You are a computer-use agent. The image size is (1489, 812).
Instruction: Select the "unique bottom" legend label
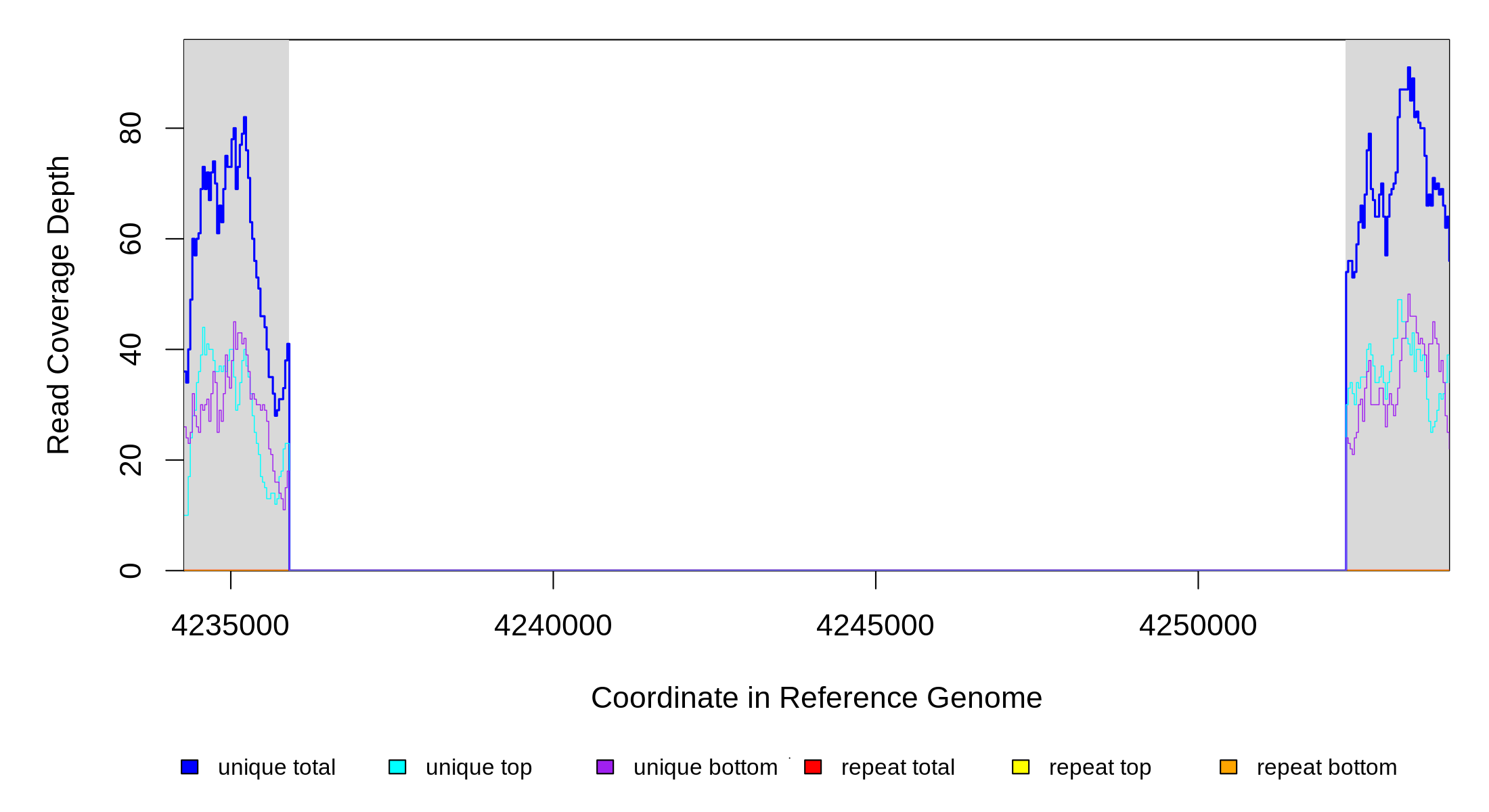coord(705,767)
